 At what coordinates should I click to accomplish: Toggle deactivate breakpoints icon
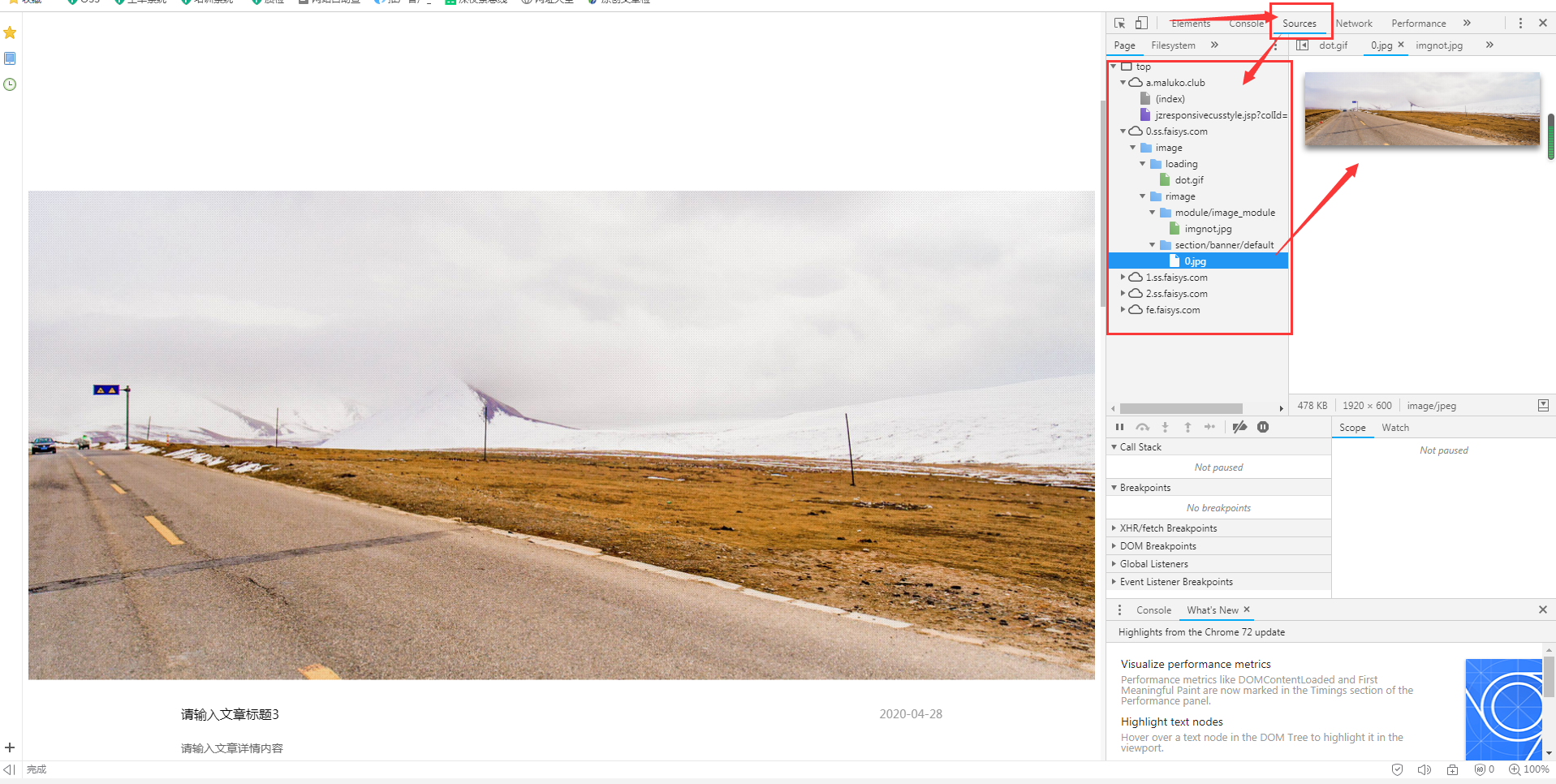point(1239,427)
